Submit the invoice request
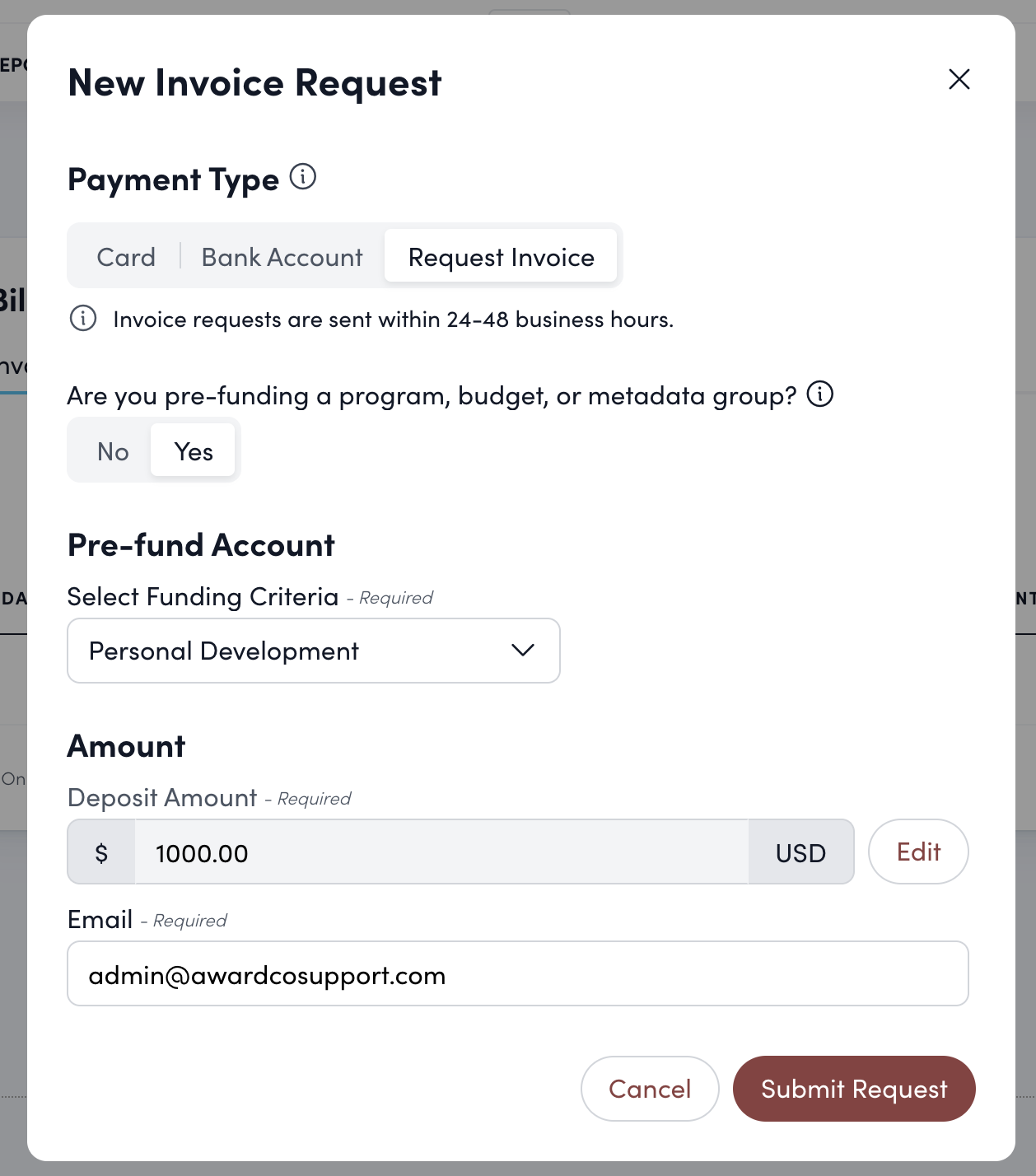This screenshot has width=1036, height=1176. [854, 1089]
